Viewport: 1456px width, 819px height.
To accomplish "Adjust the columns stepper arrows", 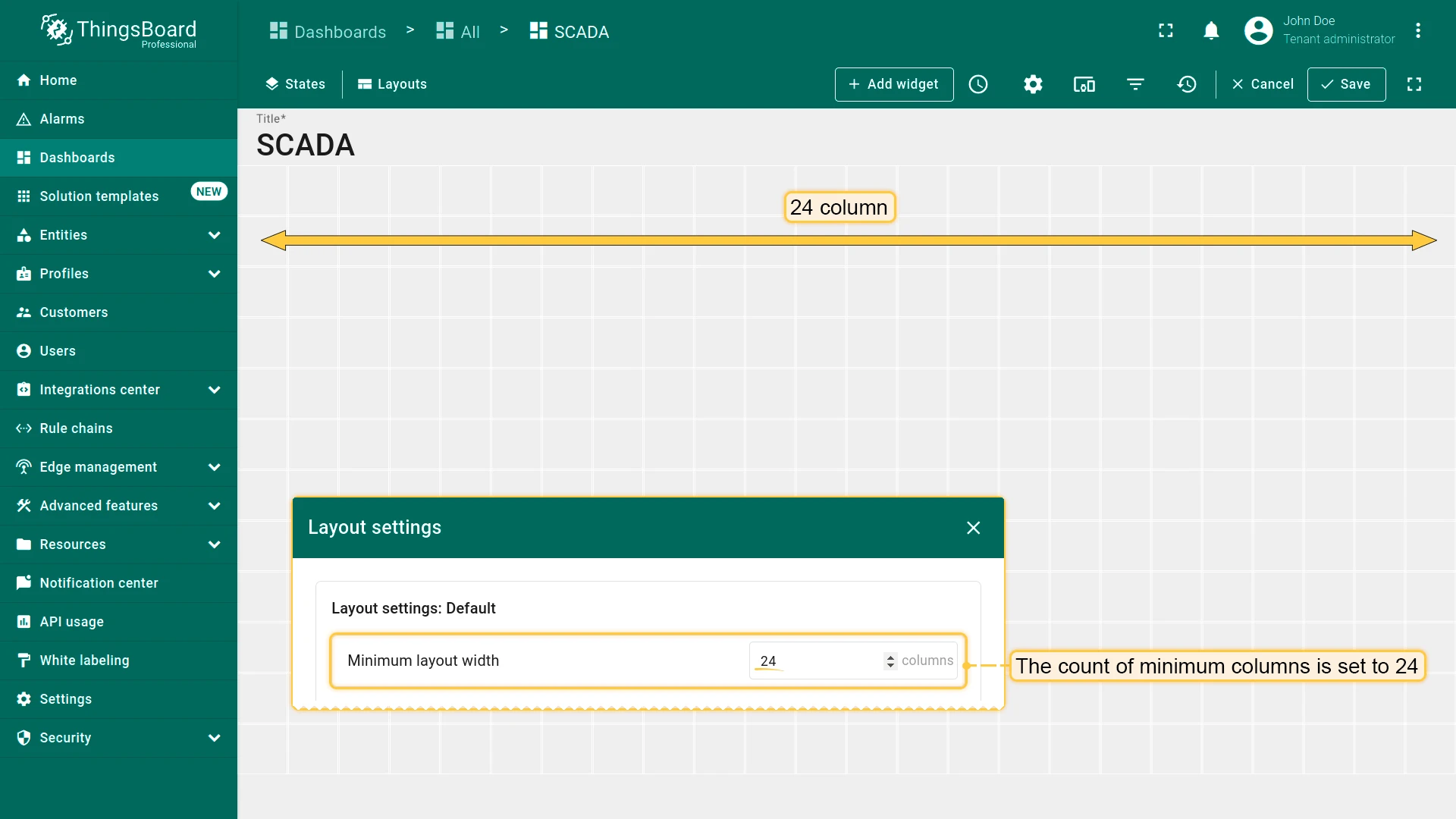I will [890, 661].
